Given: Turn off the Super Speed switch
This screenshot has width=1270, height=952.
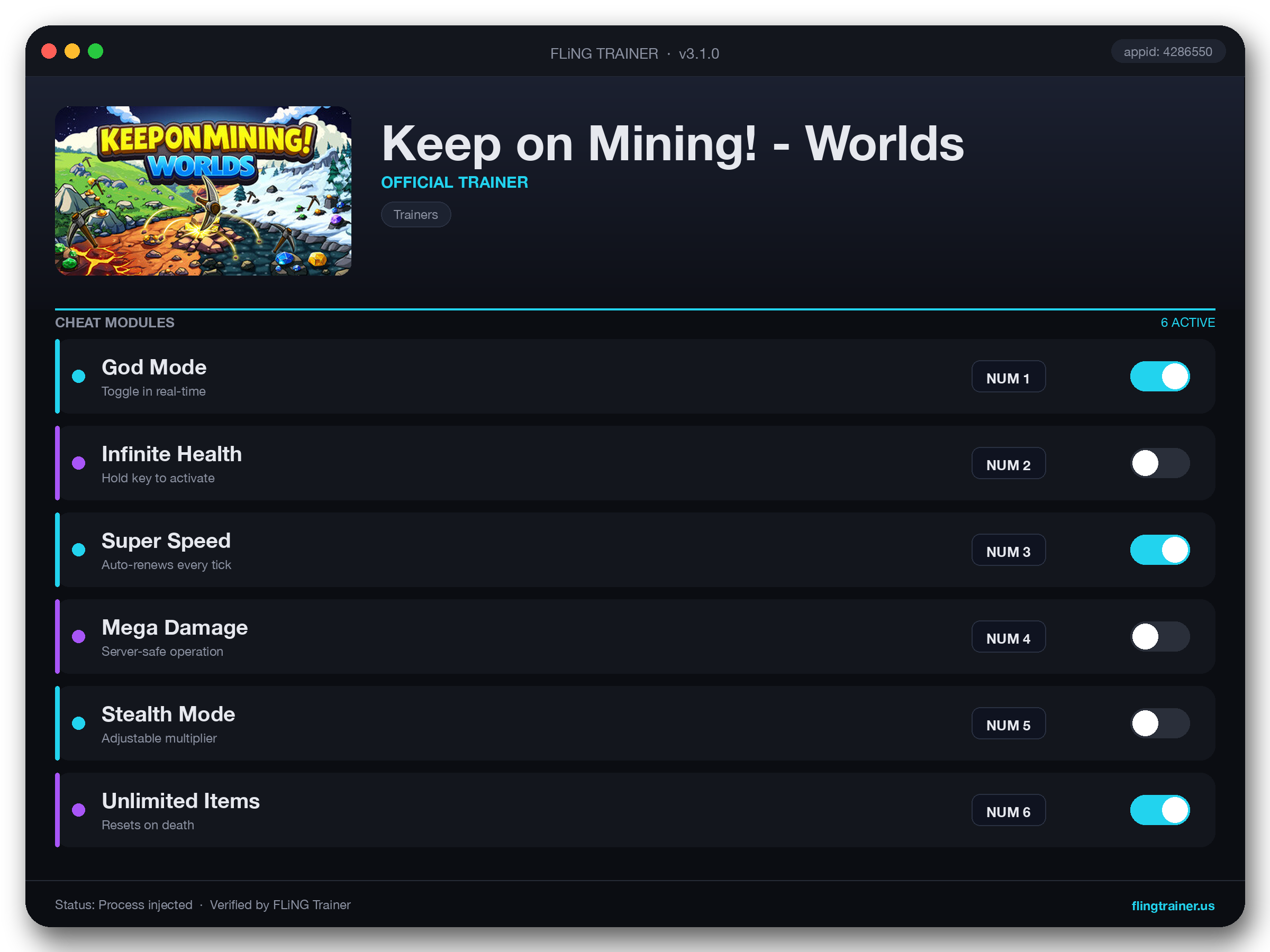Looking at the screenshot, I should (x=1159, y=550).
